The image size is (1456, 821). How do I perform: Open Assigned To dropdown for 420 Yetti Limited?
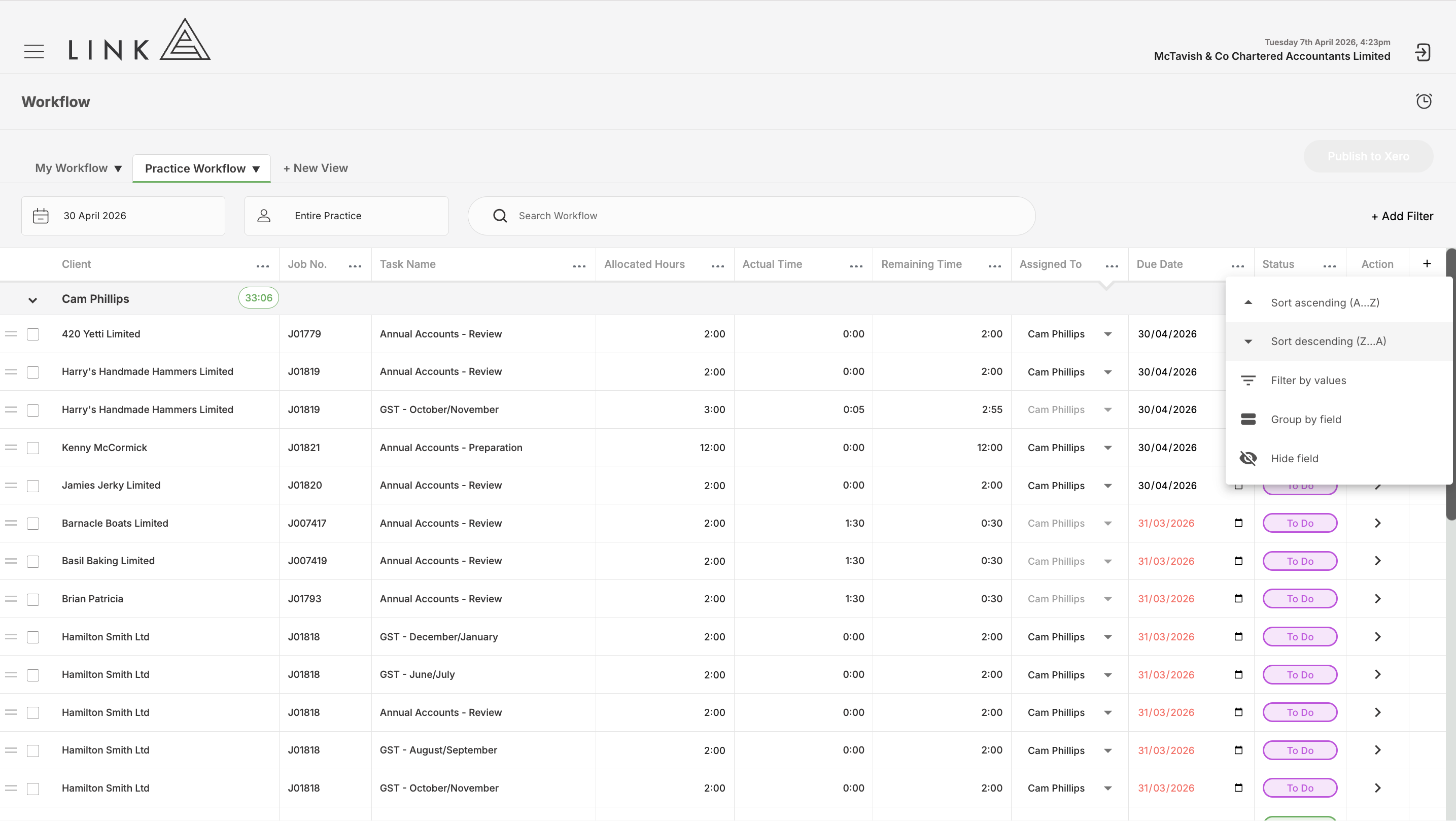(x=1108, y=334)
